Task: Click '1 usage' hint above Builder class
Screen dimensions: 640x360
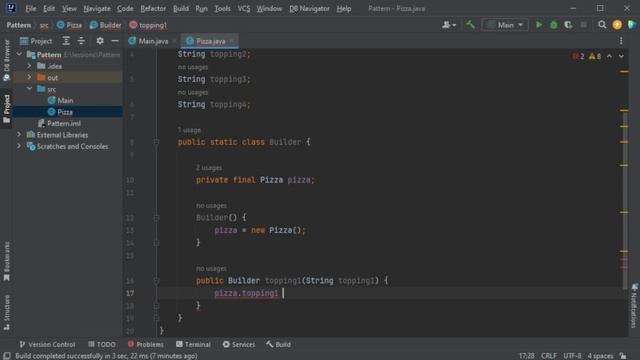Action: 189,130
